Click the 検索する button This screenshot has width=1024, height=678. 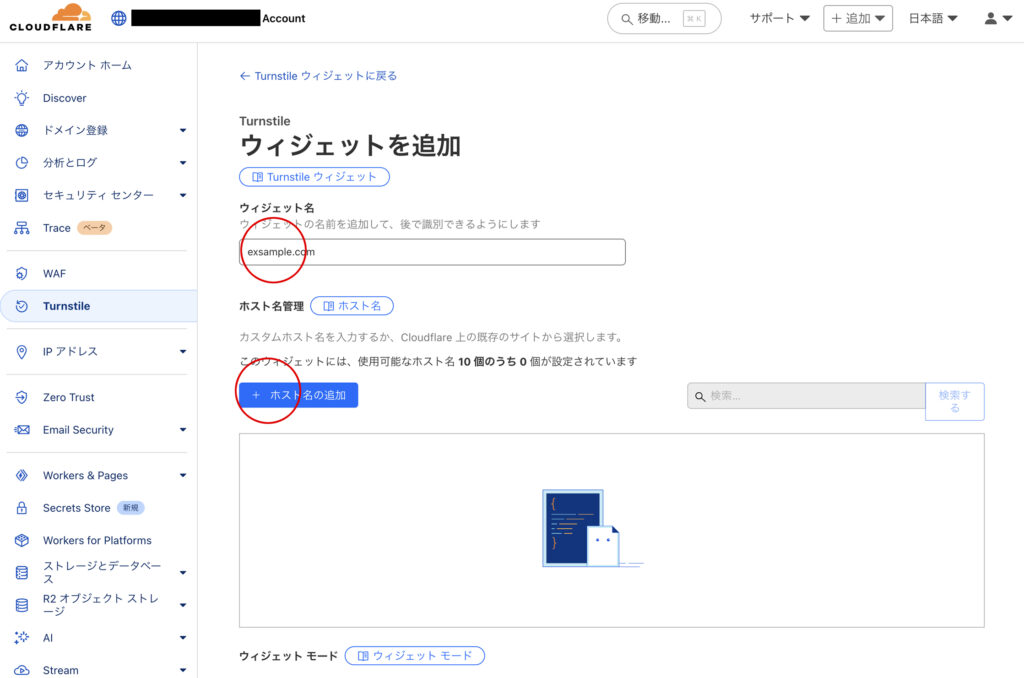(x=955, y=401)
